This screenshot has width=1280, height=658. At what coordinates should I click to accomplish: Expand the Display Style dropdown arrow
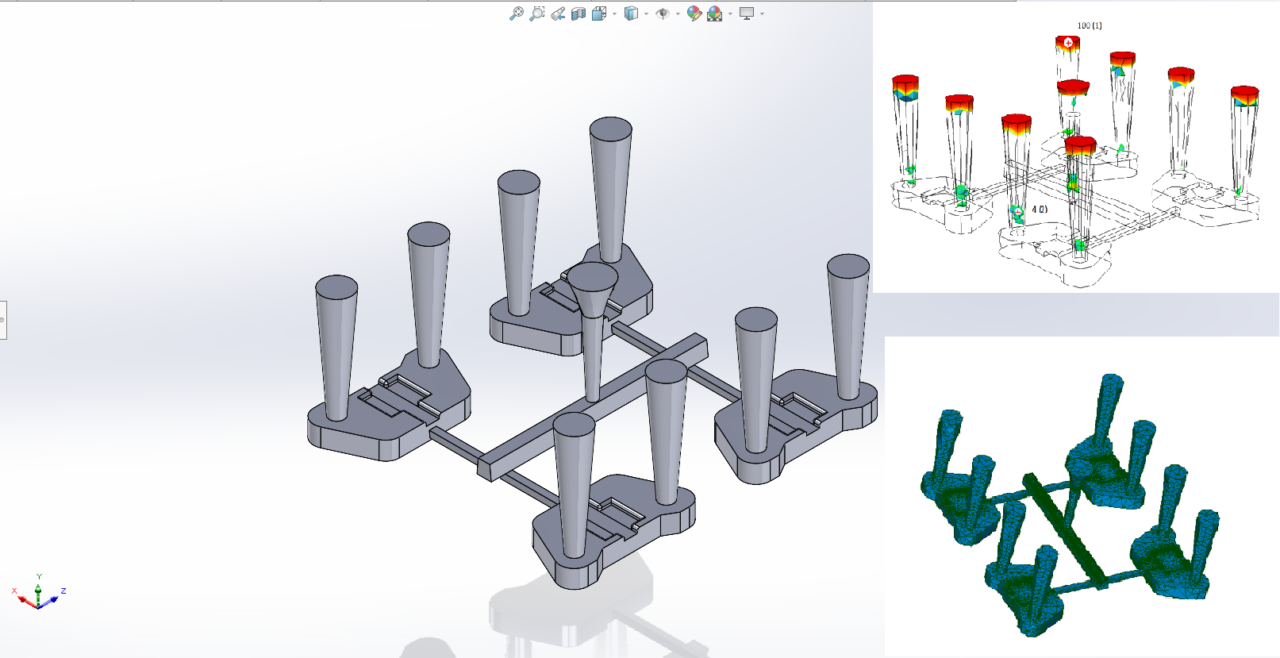point(645,14)
